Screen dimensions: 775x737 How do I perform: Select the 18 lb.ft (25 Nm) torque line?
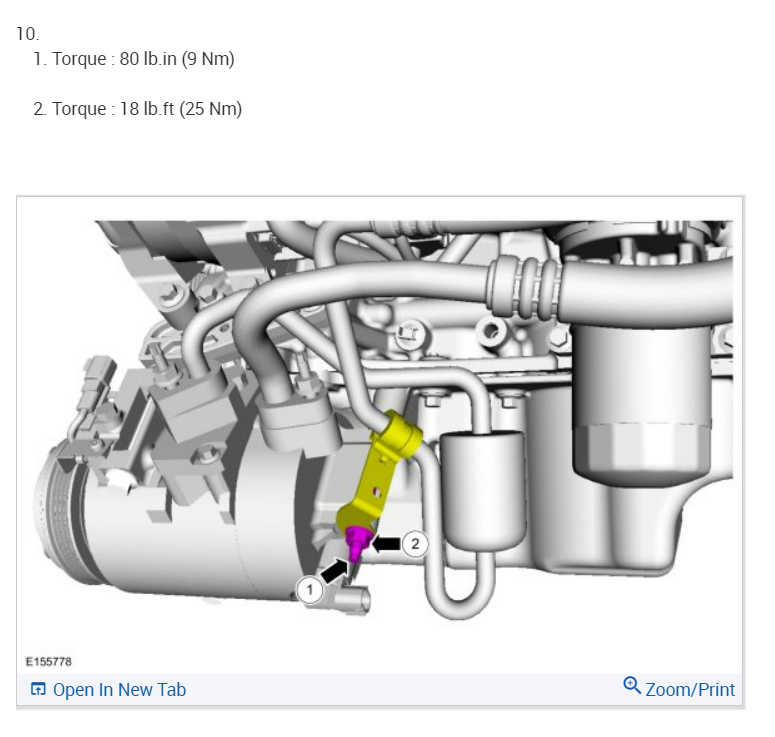click(137, 109)
